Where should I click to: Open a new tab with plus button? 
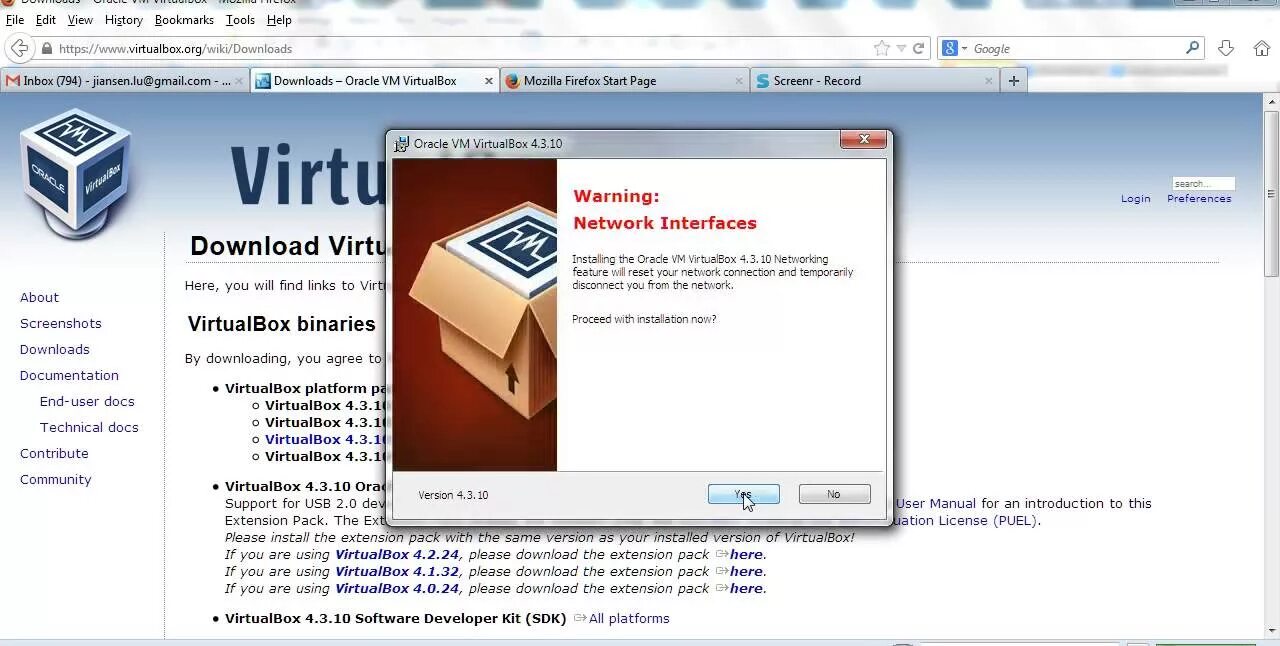point(1013,81)
